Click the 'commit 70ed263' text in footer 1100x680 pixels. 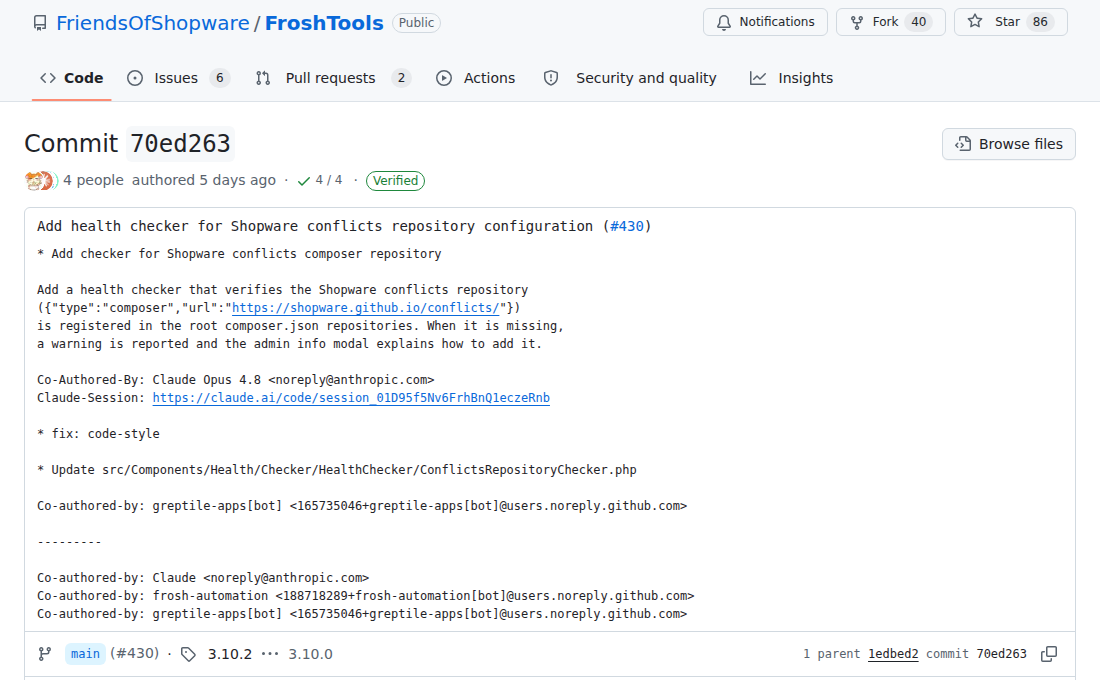pyautogui.click(x=976, y=653)
